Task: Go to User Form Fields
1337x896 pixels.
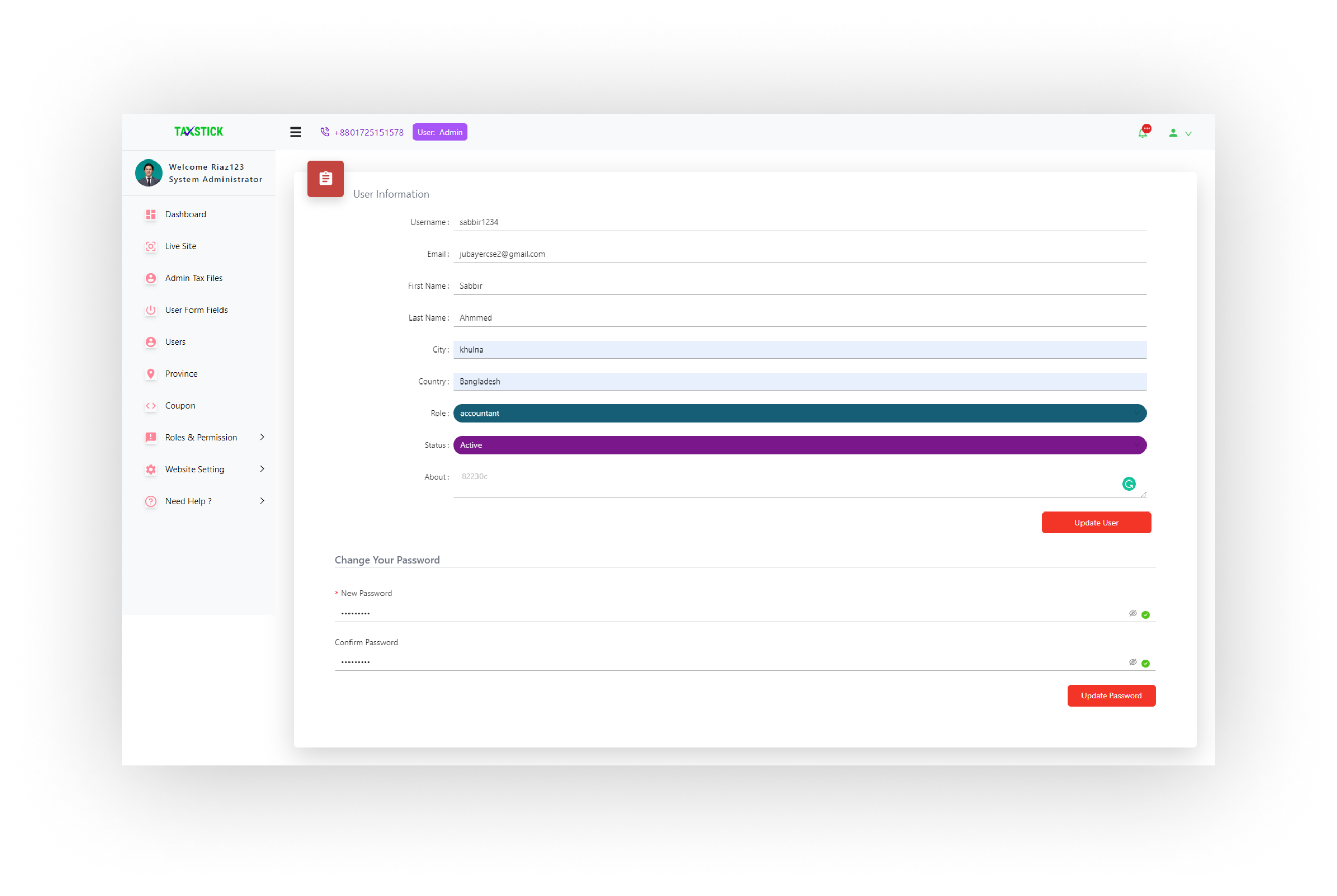Action: coord(196,310)
